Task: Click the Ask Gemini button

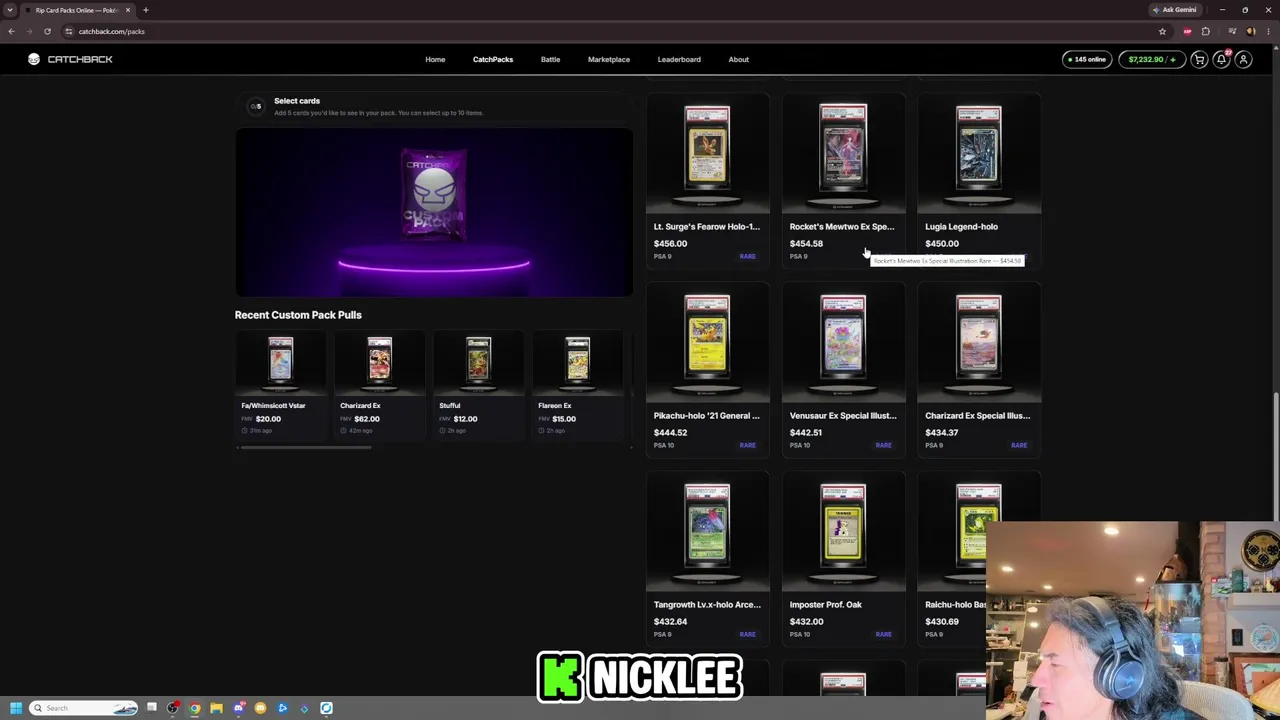Action: pos(1175,10)
